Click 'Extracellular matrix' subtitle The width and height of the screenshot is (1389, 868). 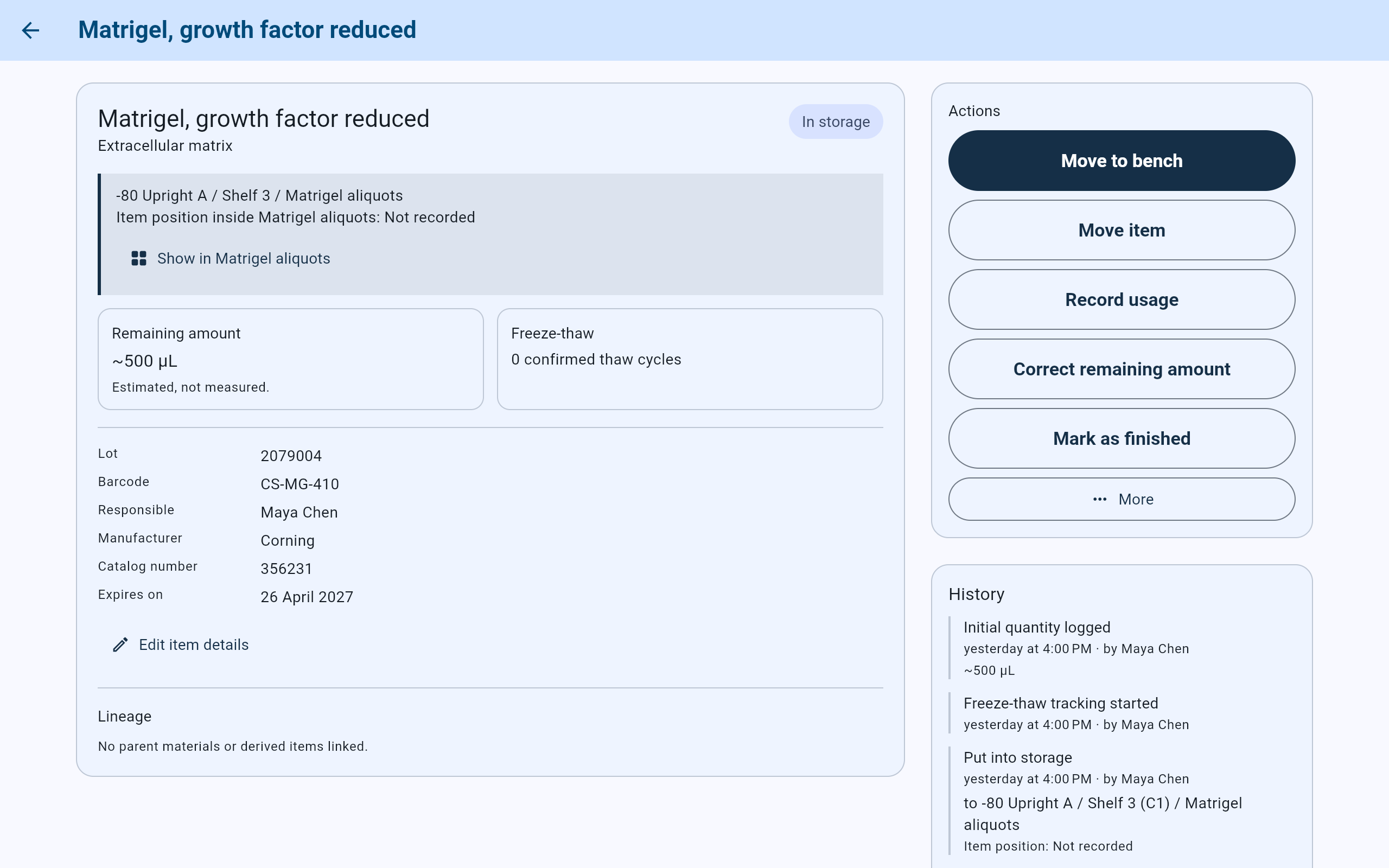pos(165,146)
